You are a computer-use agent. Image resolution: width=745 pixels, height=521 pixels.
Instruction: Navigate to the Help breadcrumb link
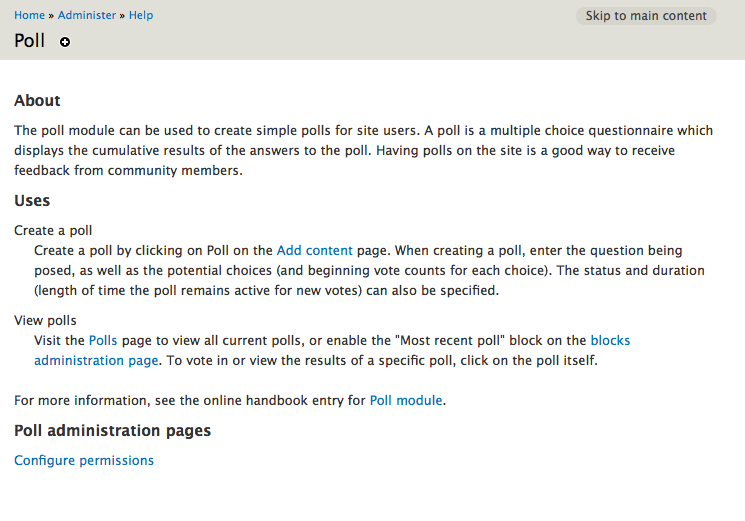(x=141, y=15)
